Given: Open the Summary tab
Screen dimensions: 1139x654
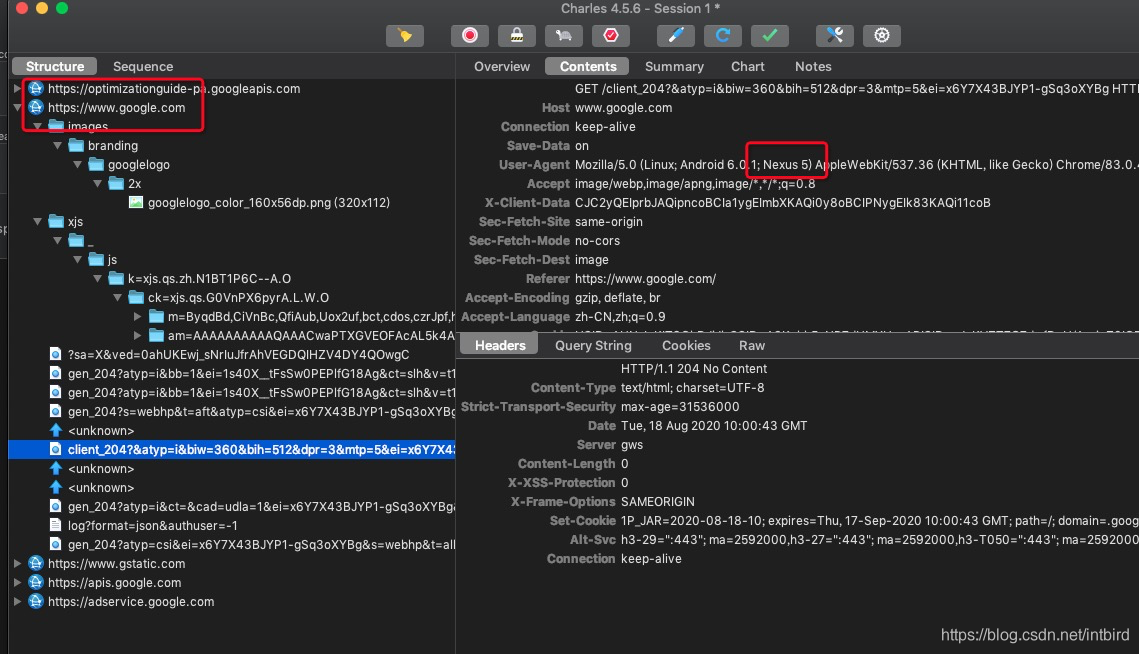Looking at the screenshot, I should pos(674,66).
